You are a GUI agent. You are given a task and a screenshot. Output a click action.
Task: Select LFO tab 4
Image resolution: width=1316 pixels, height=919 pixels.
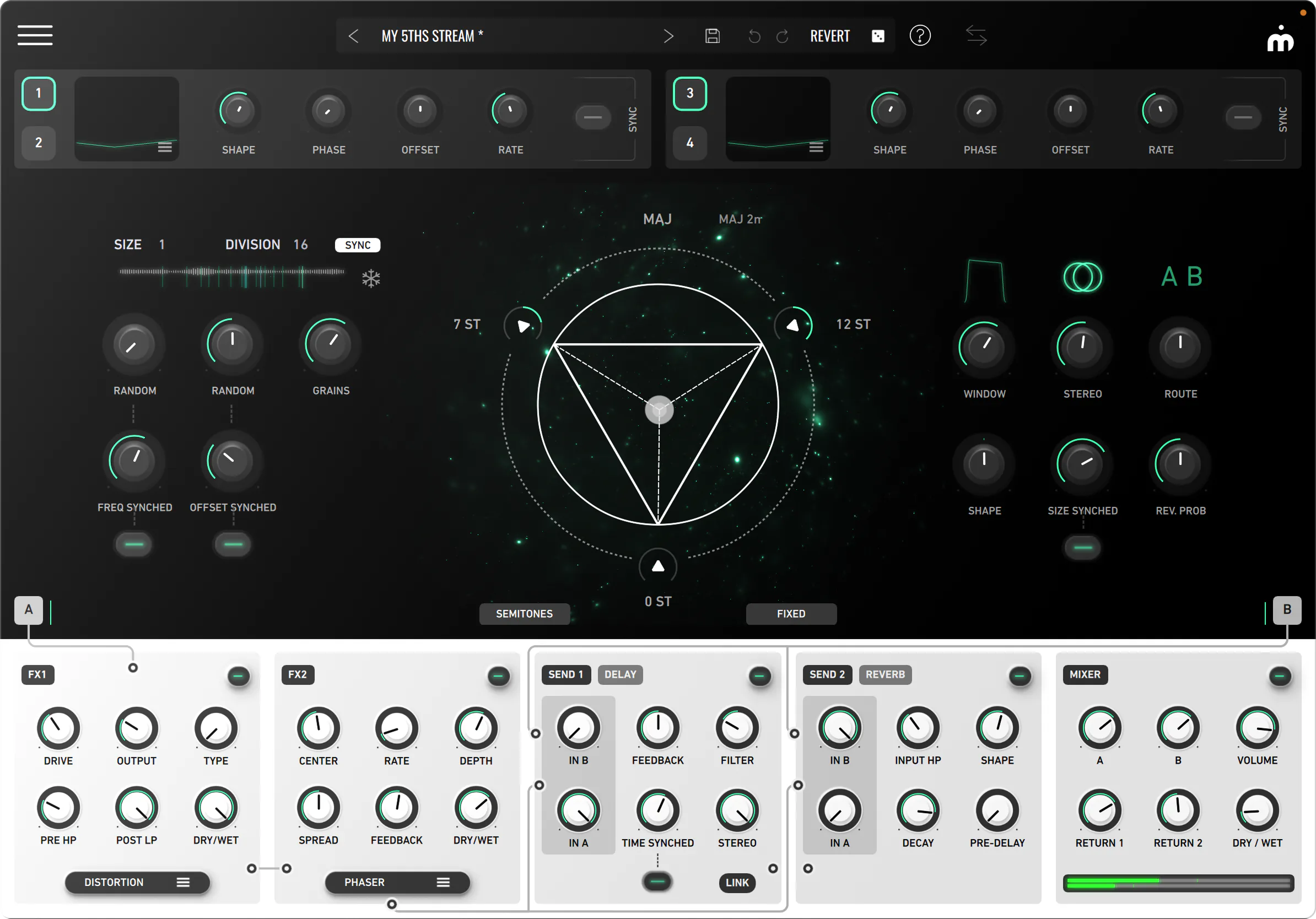pyautogui.click(x=689, y=143)
